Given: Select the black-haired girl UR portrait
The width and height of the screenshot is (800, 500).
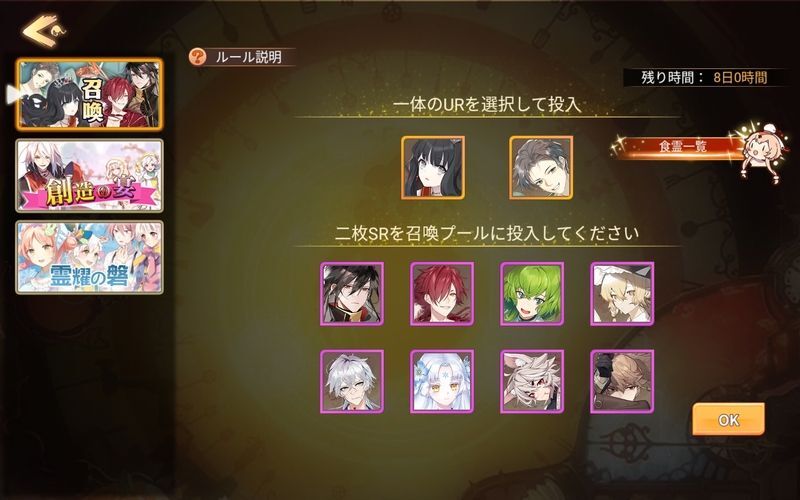Looking at the screenshot, I should click(x=433, y=167).
